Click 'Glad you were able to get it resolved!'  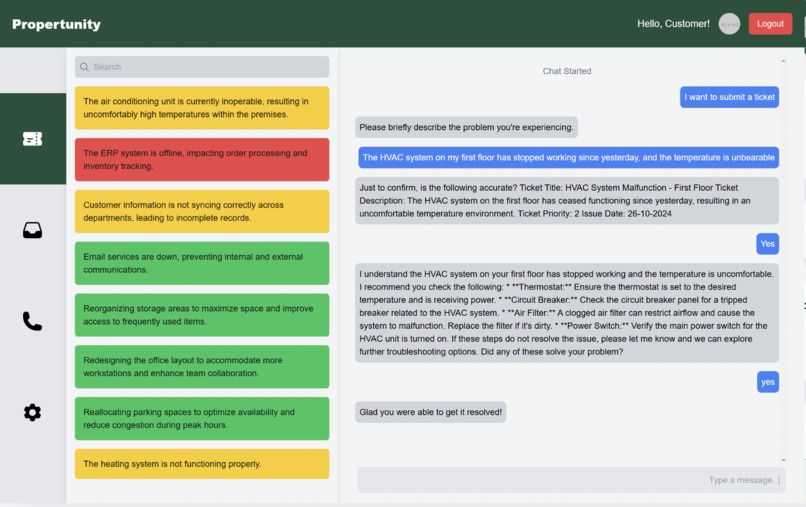[x=431, y=412]
